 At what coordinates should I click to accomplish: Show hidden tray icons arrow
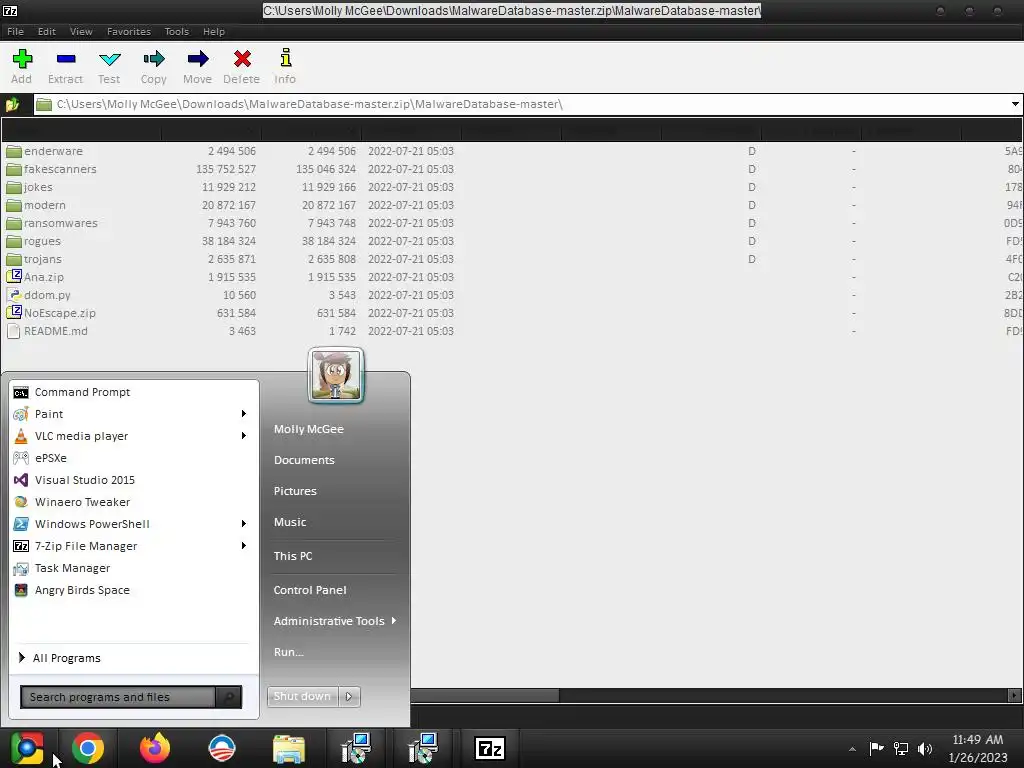[x=852, y=749]
